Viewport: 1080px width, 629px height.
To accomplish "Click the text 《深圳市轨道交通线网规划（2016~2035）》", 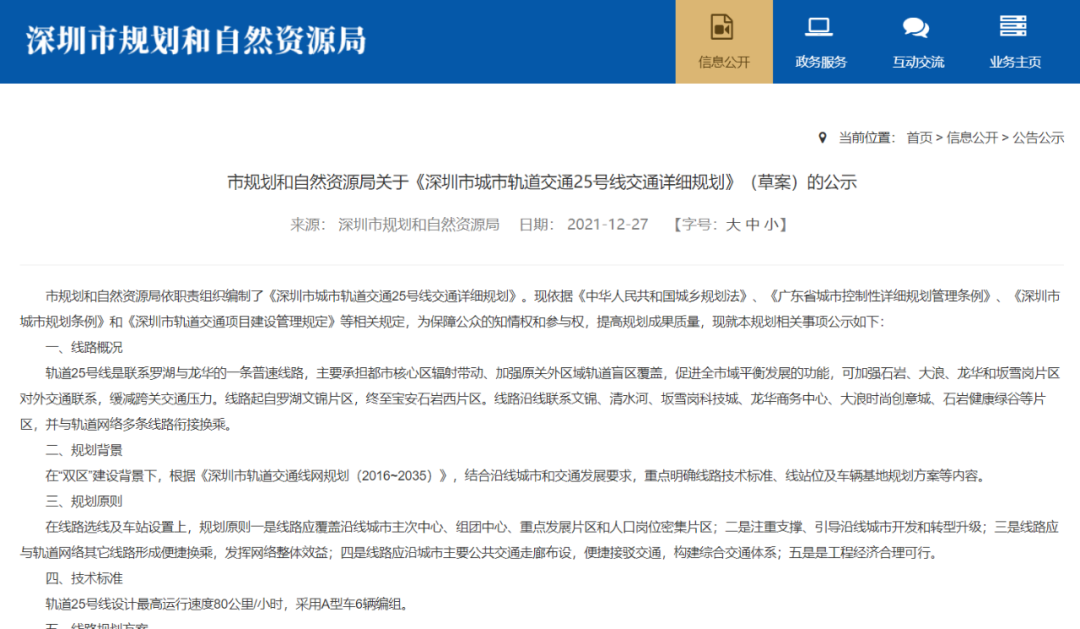I will click(x=324, y=475).
